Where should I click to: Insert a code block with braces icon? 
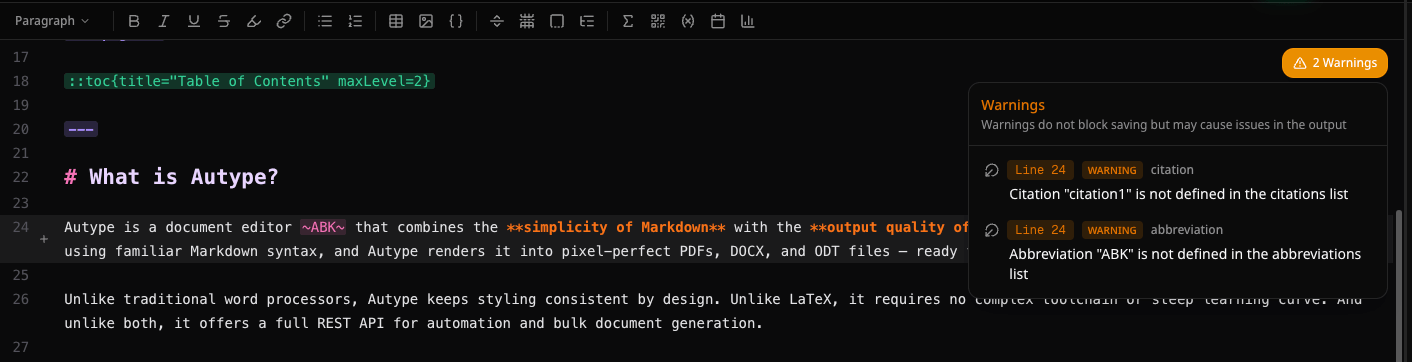[456, 20]
